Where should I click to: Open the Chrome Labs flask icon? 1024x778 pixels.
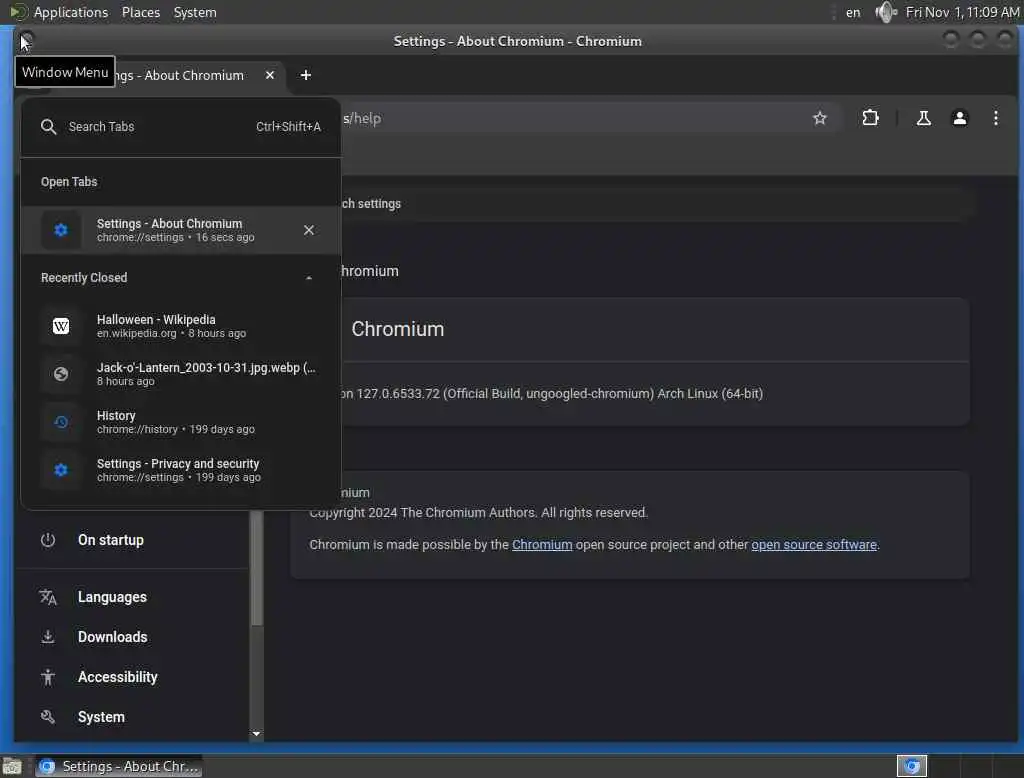(x=923, y=118)
